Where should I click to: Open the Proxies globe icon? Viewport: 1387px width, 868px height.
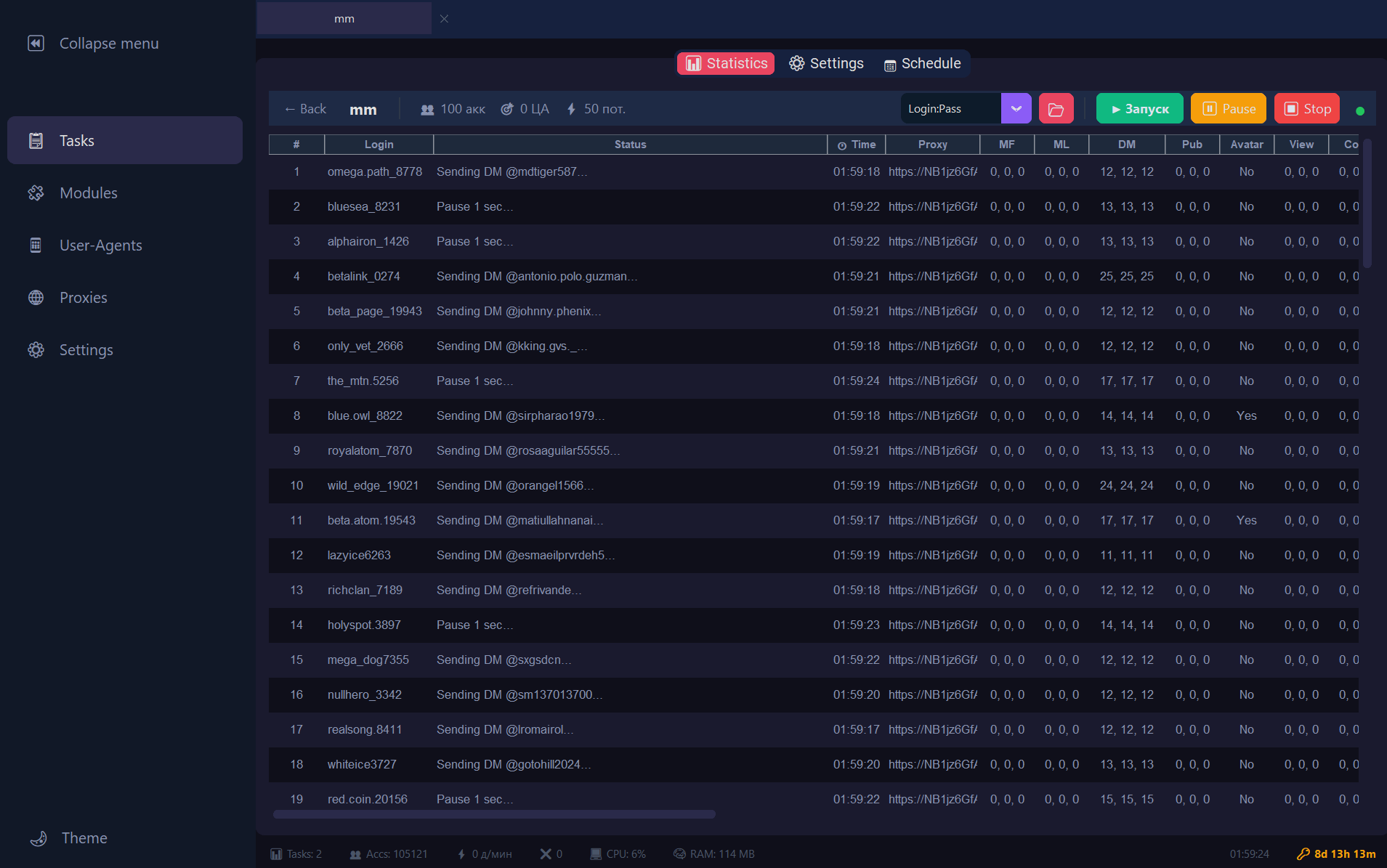click(36, 298)
